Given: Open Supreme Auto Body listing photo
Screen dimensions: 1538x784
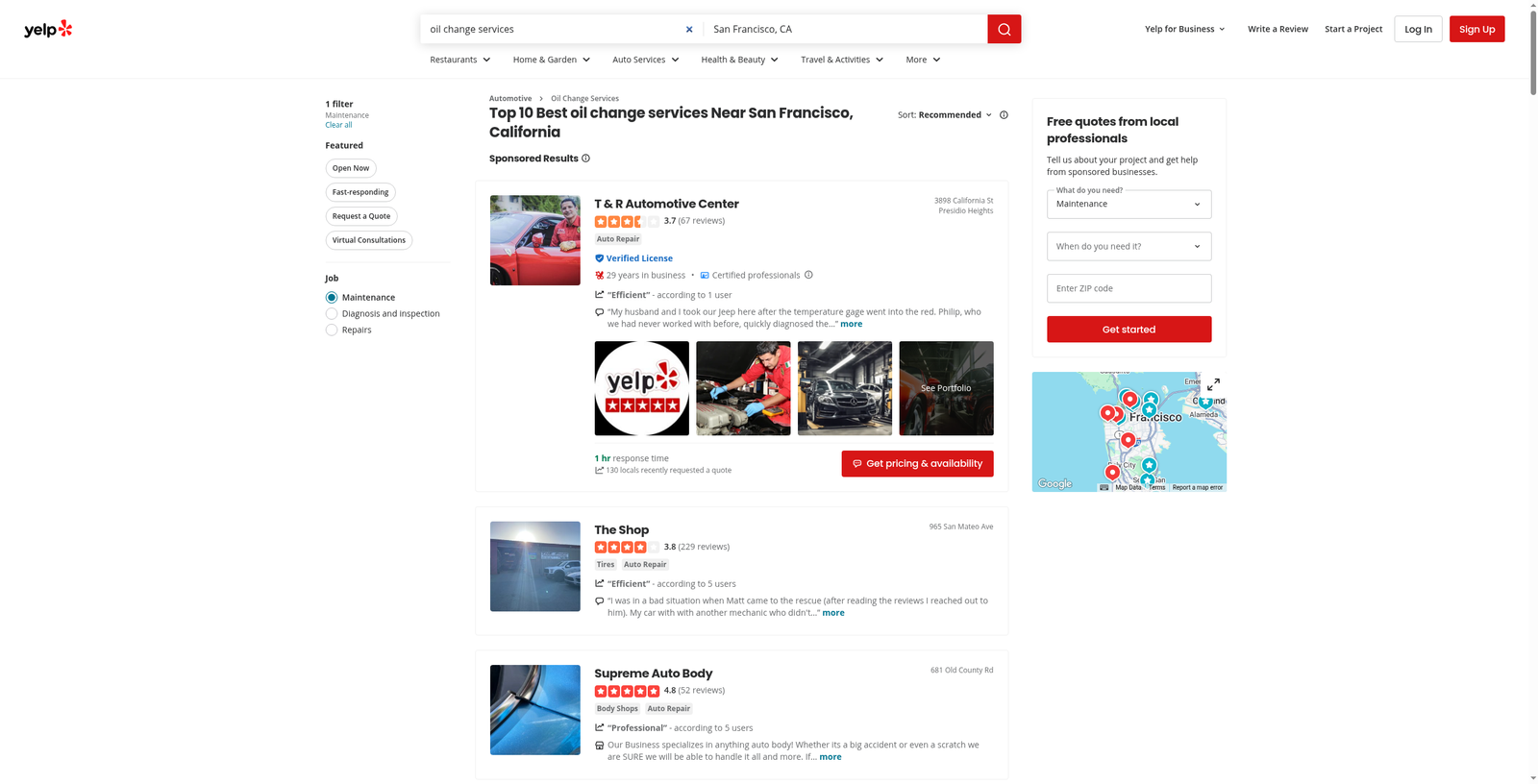Looking at the screenshot, I should pyautogui.click(x=534, y=710).
